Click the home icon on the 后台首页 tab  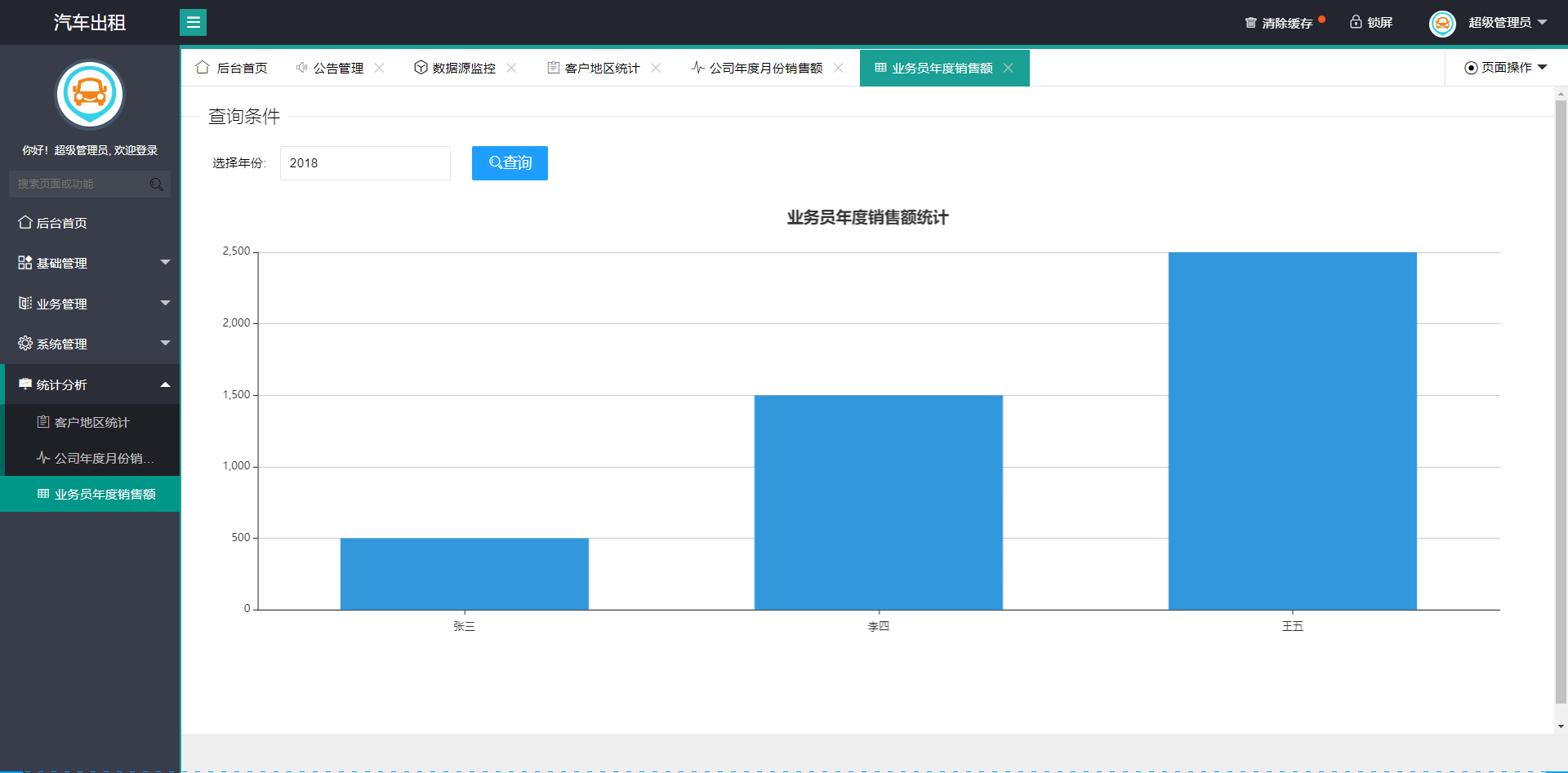click(203, 67)
